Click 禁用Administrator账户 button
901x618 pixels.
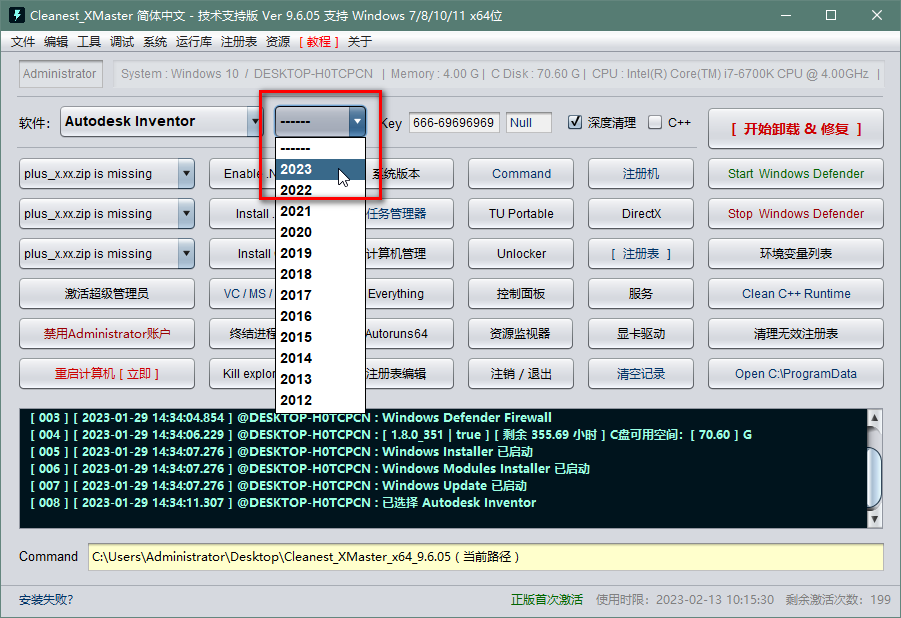107,333
